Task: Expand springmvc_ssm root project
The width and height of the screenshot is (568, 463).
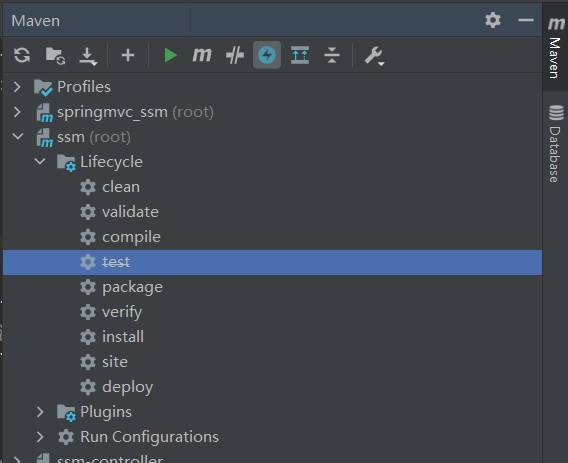Action: 17,112
